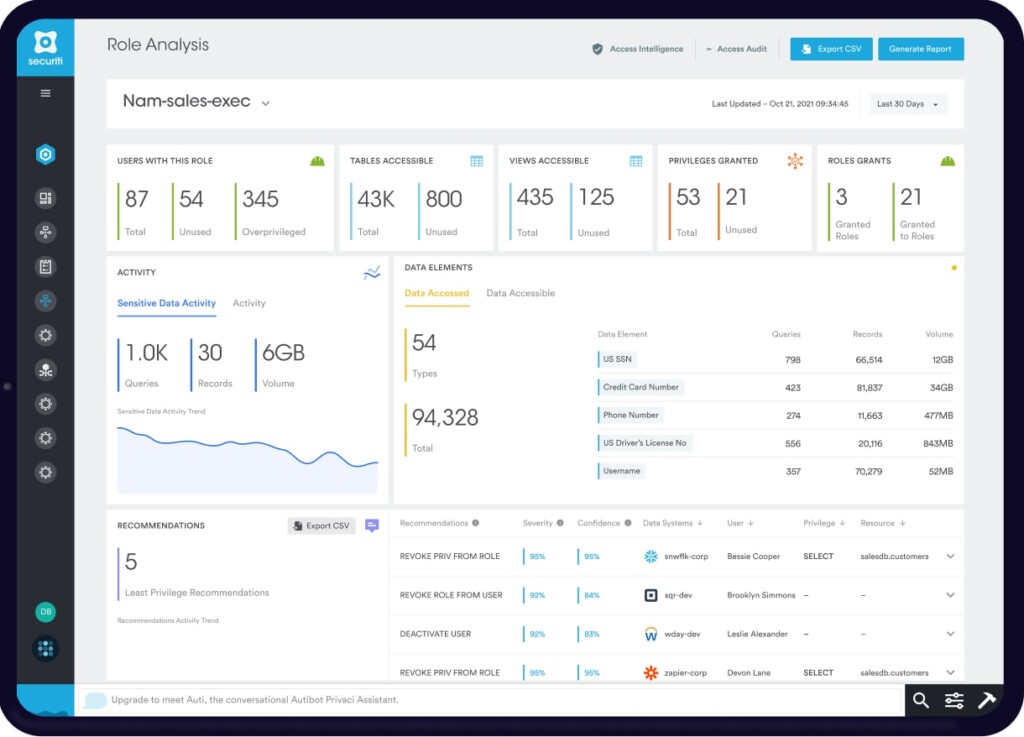Open the Last 30 Days dropdown

pyautogui.click(x=908, y=104)
